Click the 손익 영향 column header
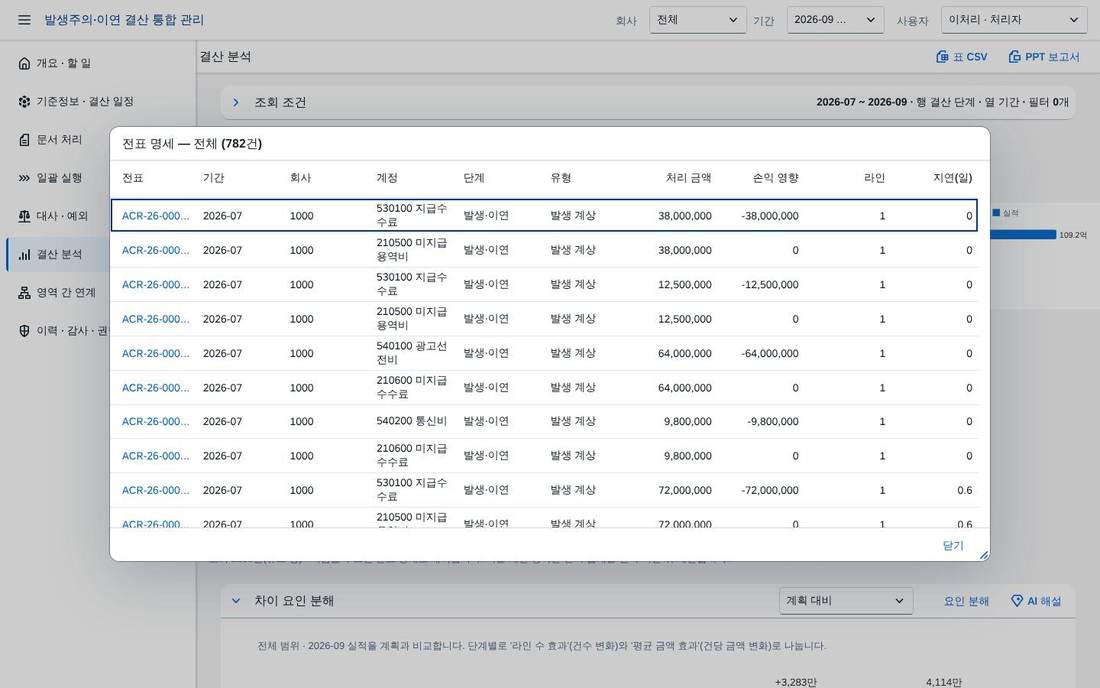 coord(775,178)
